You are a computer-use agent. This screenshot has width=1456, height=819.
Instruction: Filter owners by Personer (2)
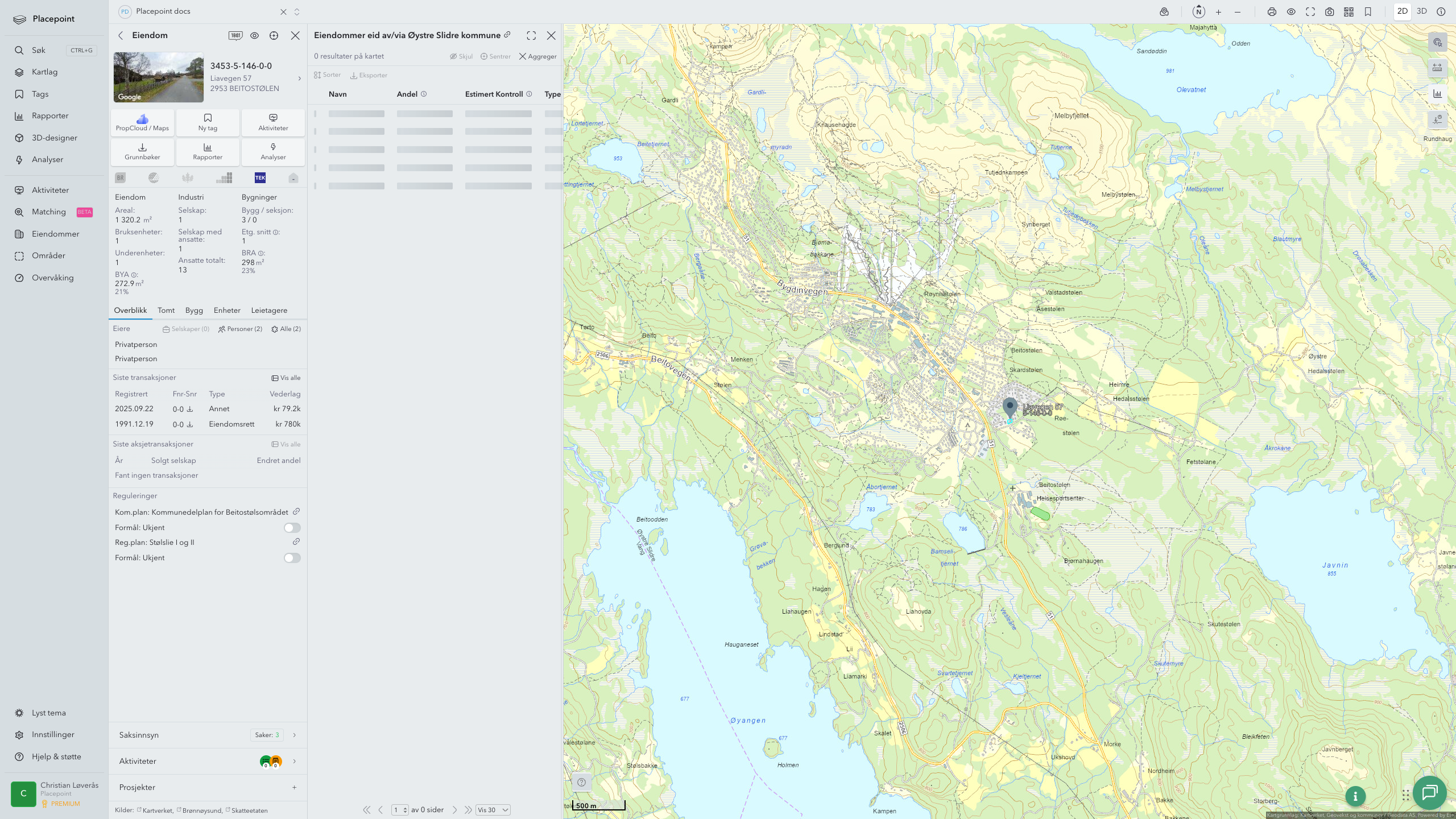click(240, 329)
